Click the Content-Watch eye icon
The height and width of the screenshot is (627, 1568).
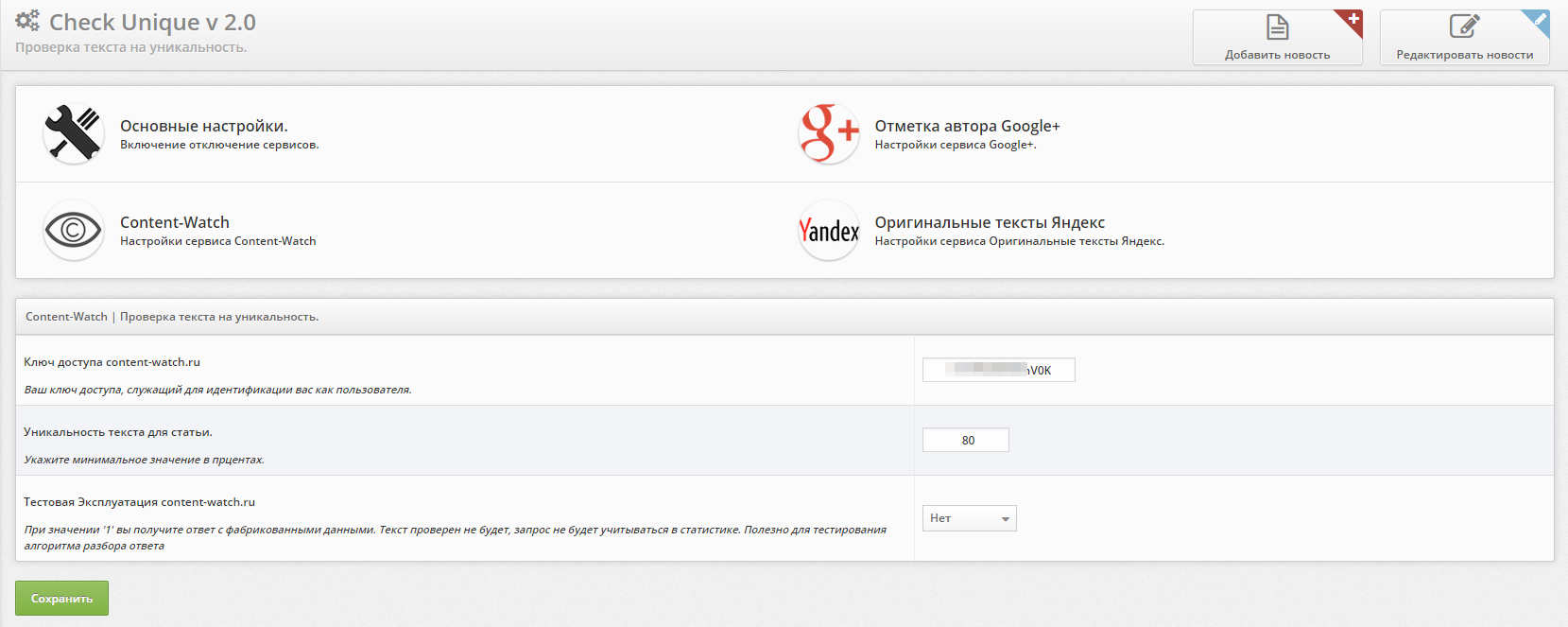pyautogui.click(x=74, y=230)
